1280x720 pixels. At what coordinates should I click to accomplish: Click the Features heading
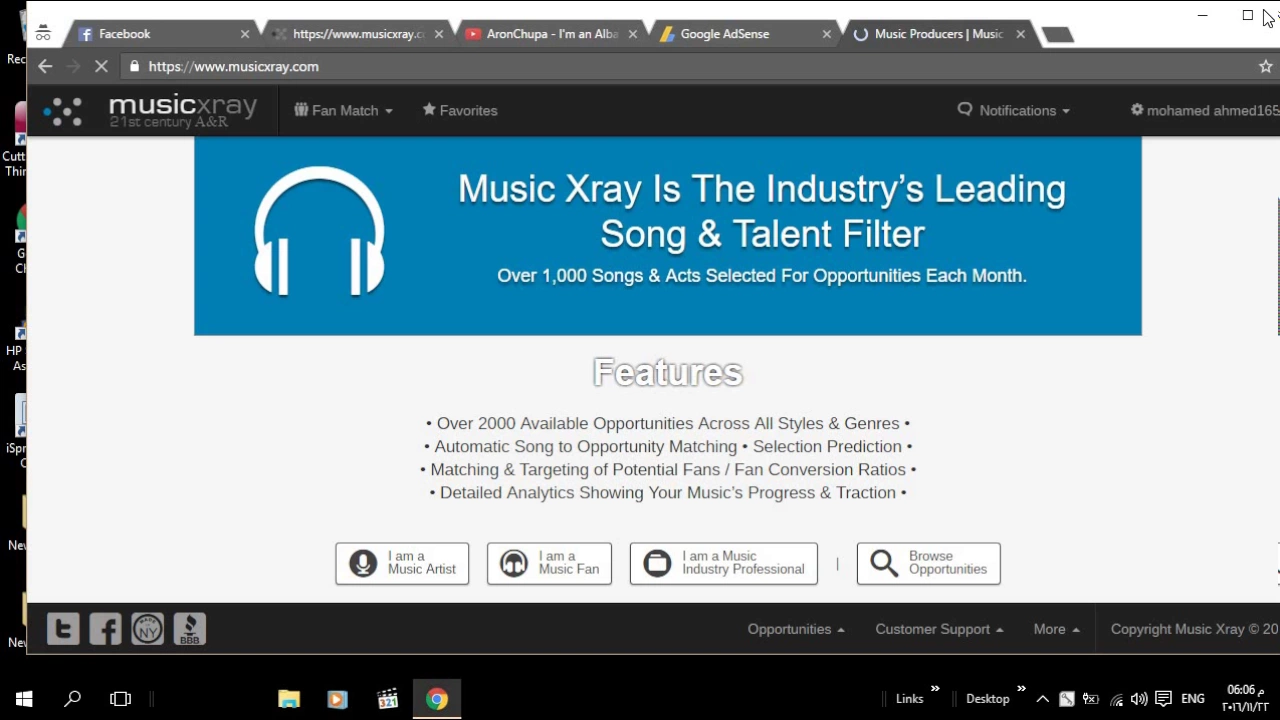(x=668, y=372)
